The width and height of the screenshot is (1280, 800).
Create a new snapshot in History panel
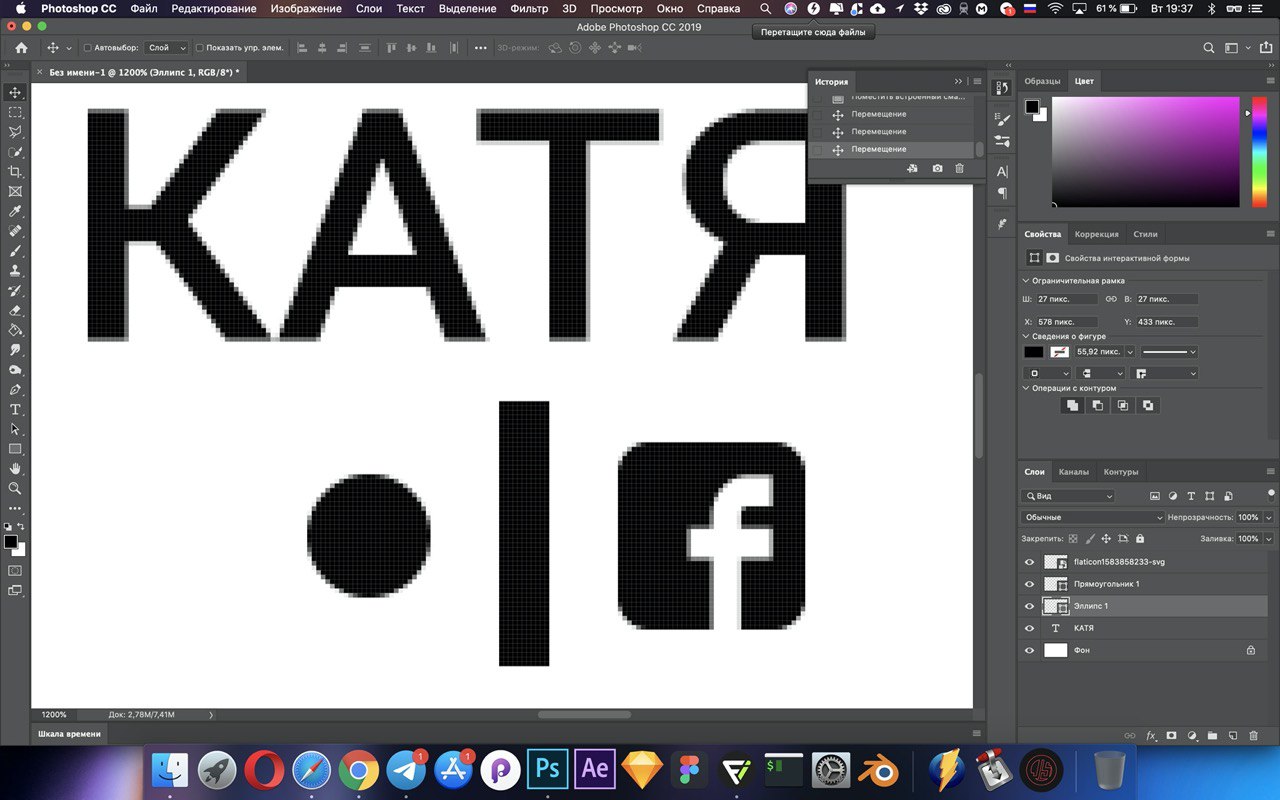click(937, 169)
